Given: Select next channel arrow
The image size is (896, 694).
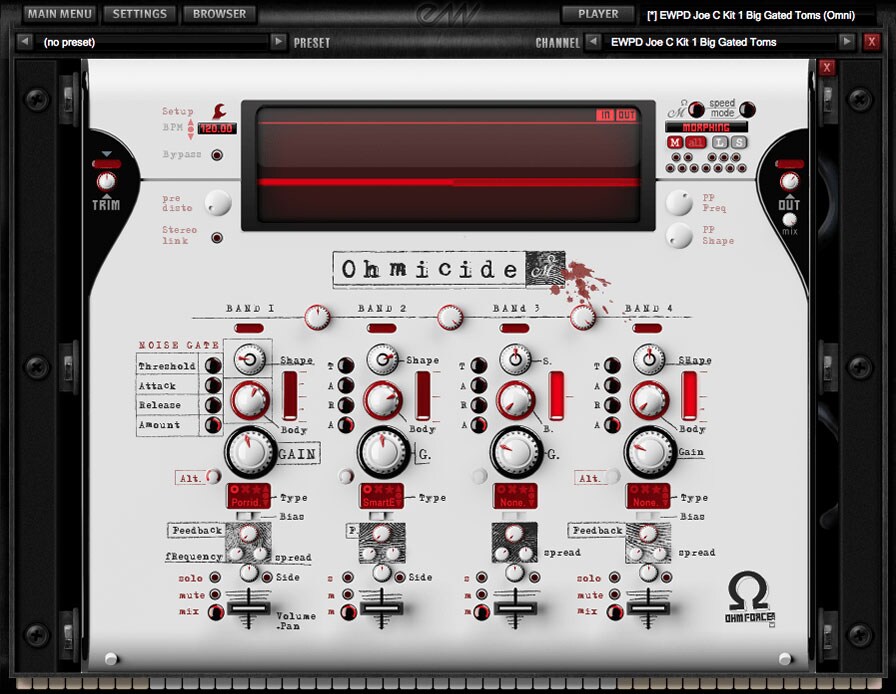Looking at the screenshot, I should 847,41.
